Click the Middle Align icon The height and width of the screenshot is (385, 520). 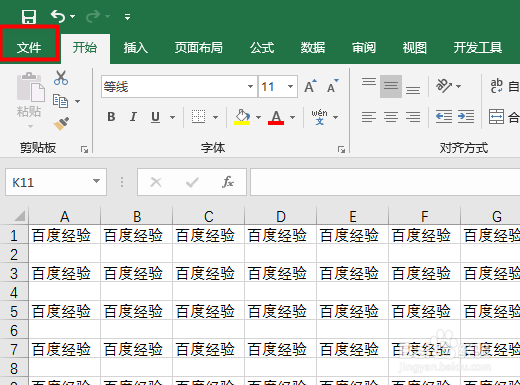point(391,86)
